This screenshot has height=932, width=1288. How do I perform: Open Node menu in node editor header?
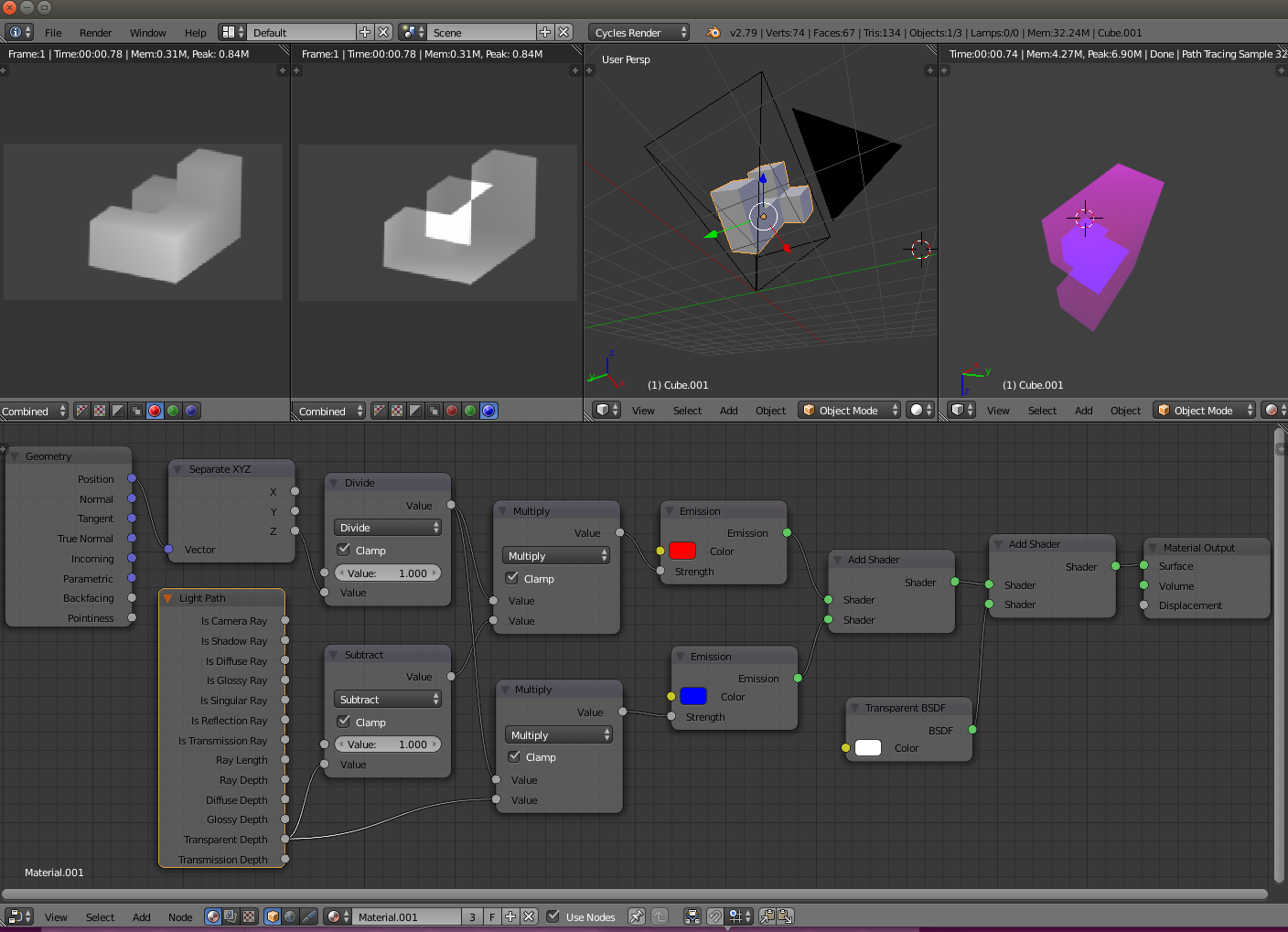click(x=180, y=916)
